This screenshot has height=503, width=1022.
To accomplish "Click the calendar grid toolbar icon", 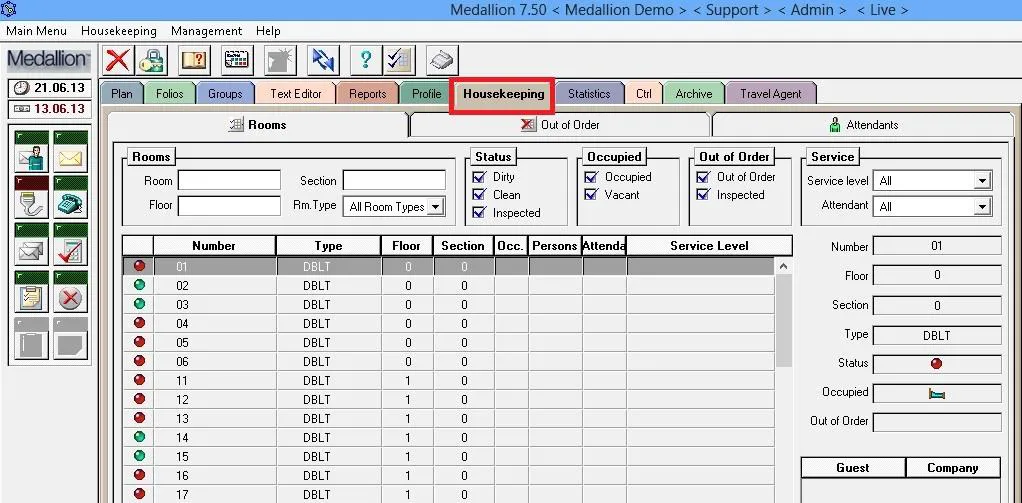I will (237, 61).
